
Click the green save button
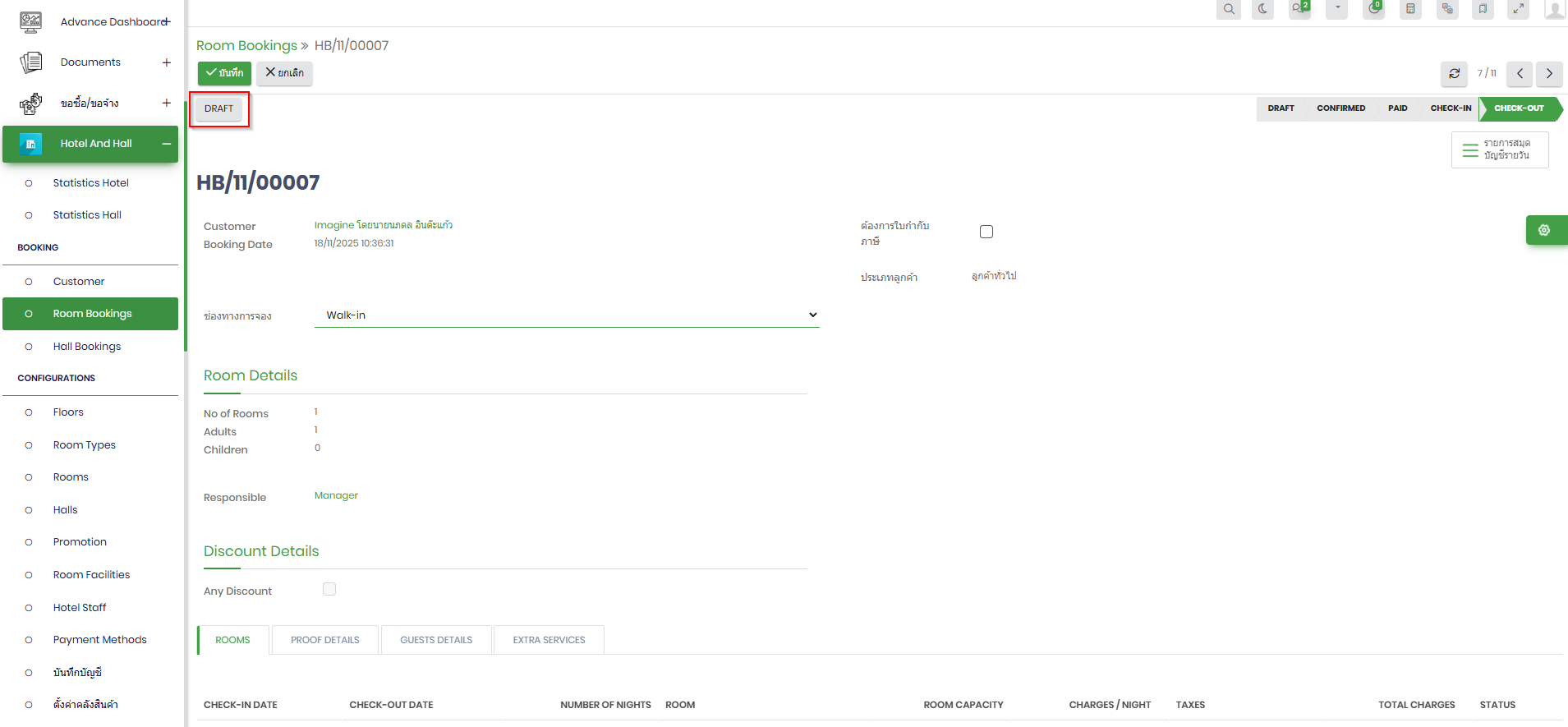pyautogui.click(x=224, y=73)
